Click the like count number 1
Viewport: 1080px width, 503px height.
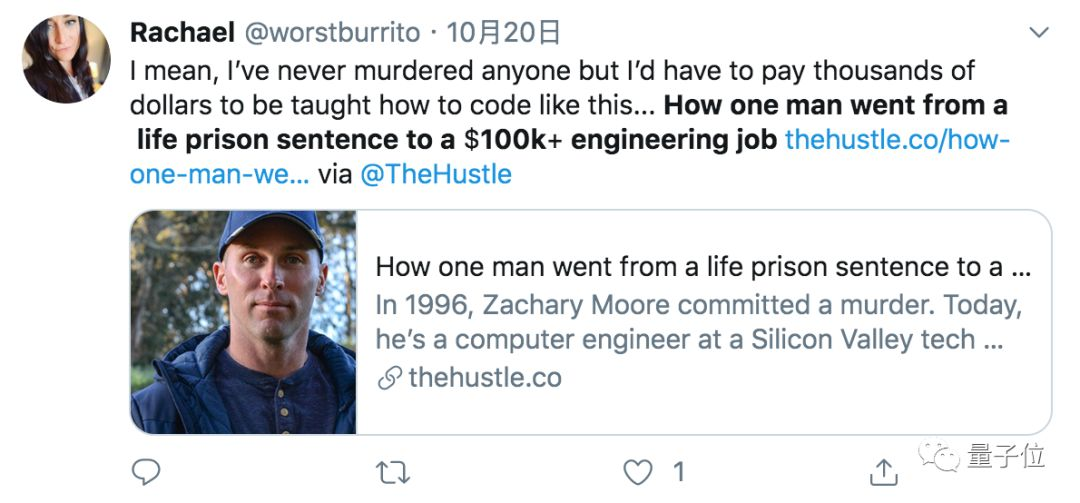(x=678, y=472)
